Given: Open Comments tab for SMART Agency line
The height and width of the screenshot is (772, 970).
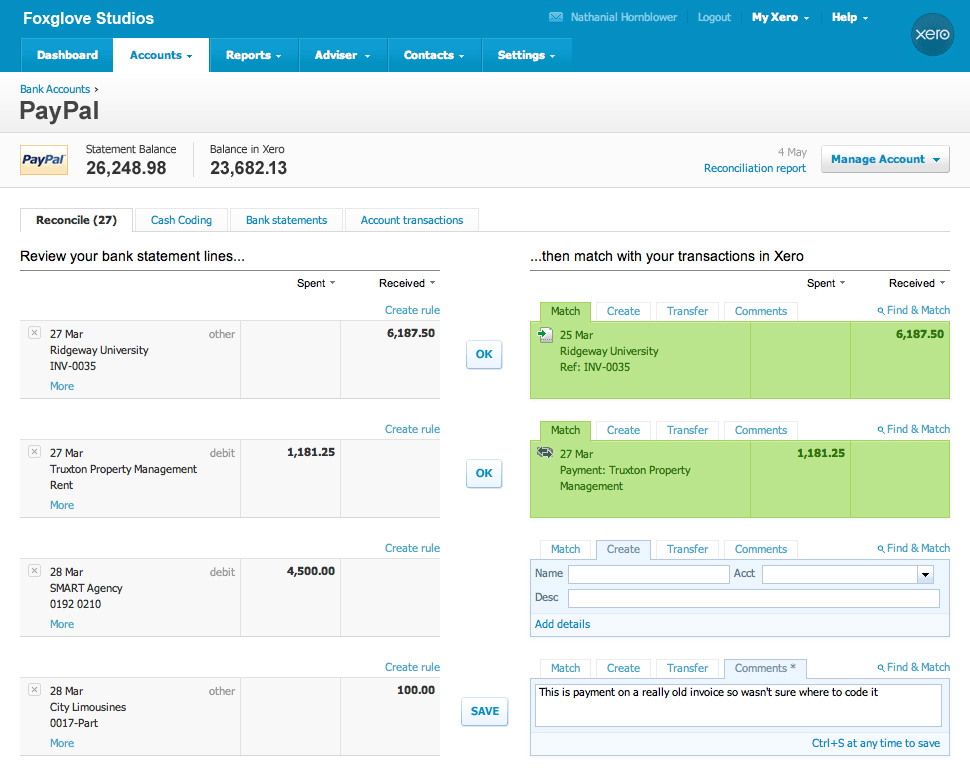Looking at the screenshot, I should [760, 549].
